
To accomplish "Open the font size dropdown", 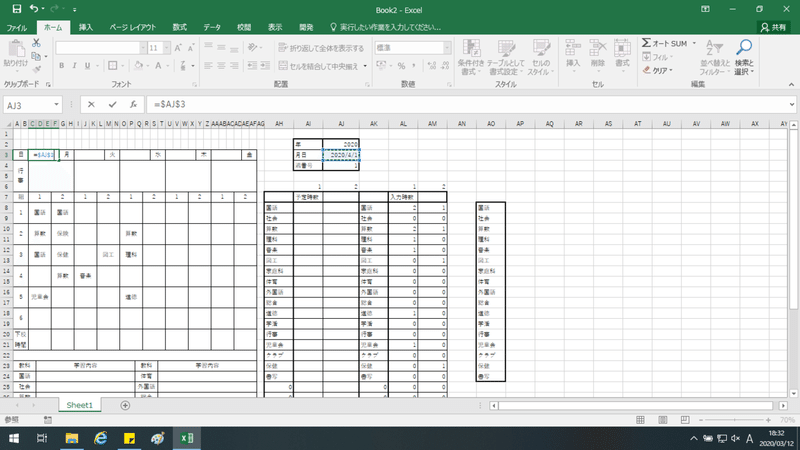I will tap(166, 48).
